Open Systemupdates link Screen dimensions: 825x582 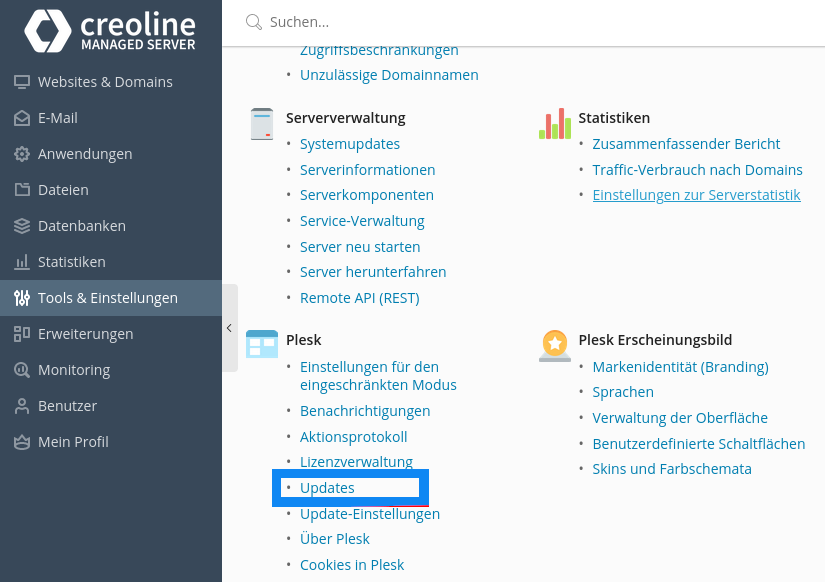click(350, 144)
